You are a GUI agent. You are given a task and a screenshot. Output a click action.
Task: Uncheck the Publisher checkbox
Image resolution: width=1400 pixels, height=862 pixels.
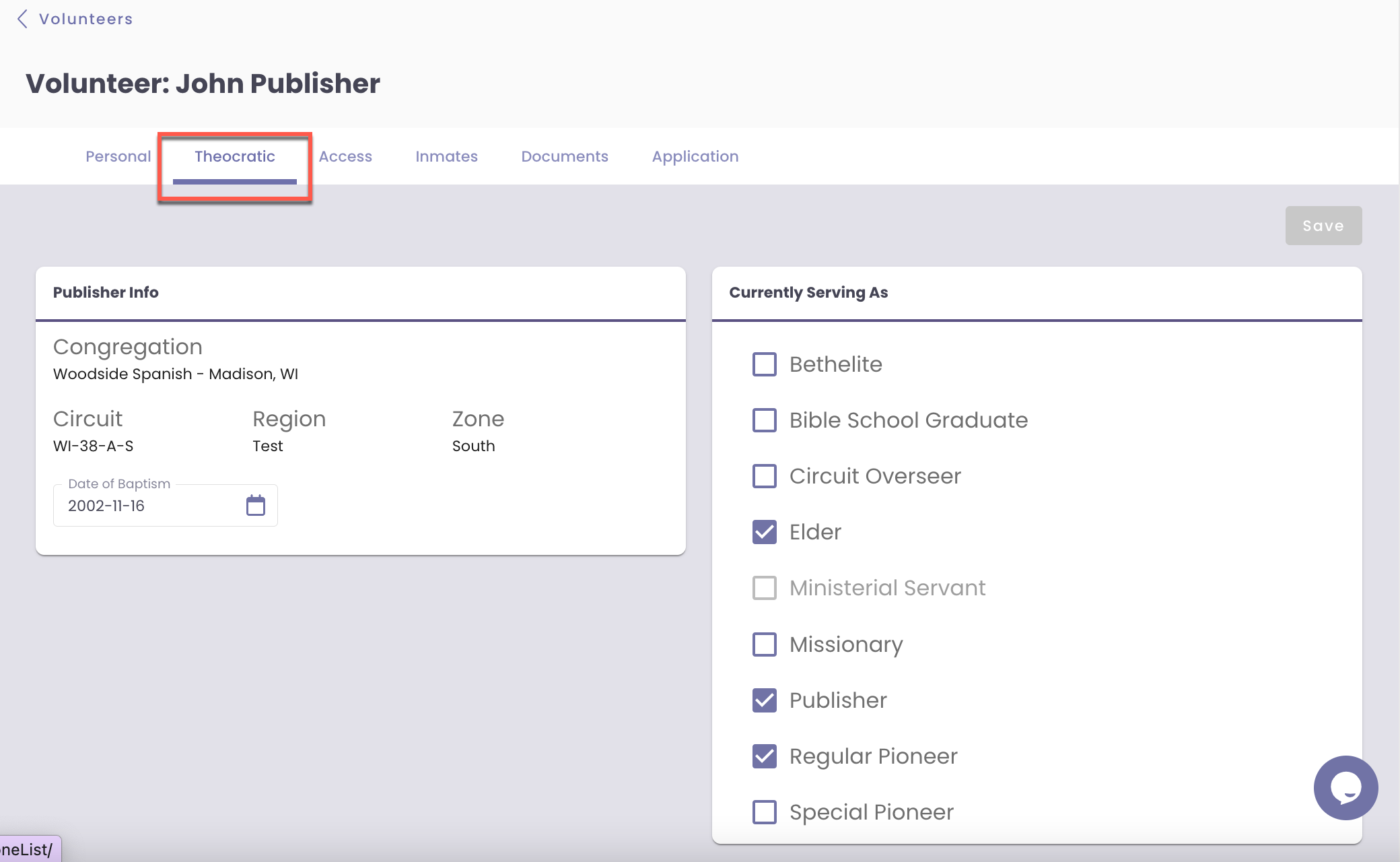point(764,700)
